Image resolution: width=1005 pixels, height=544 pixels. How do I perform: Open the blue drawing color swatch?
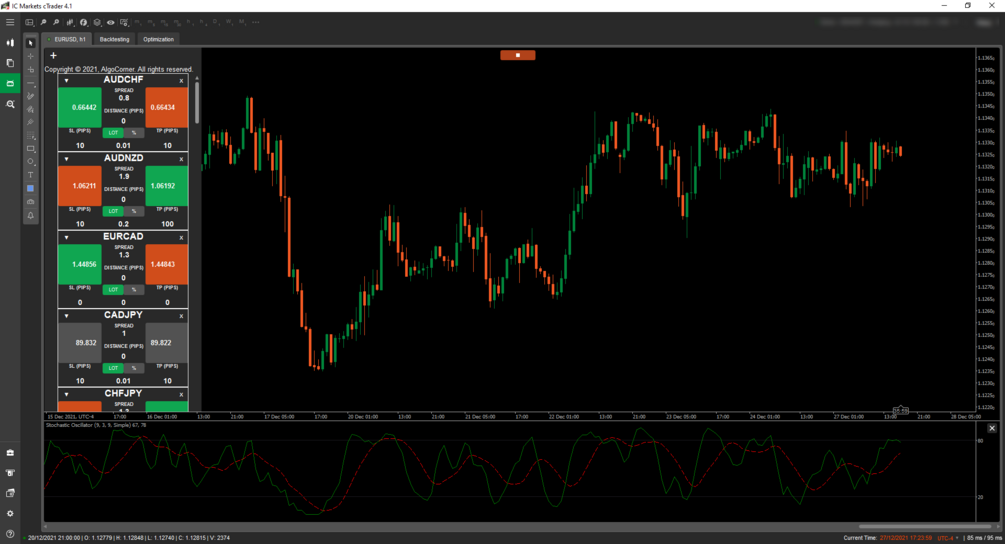(x=30, y=188)
